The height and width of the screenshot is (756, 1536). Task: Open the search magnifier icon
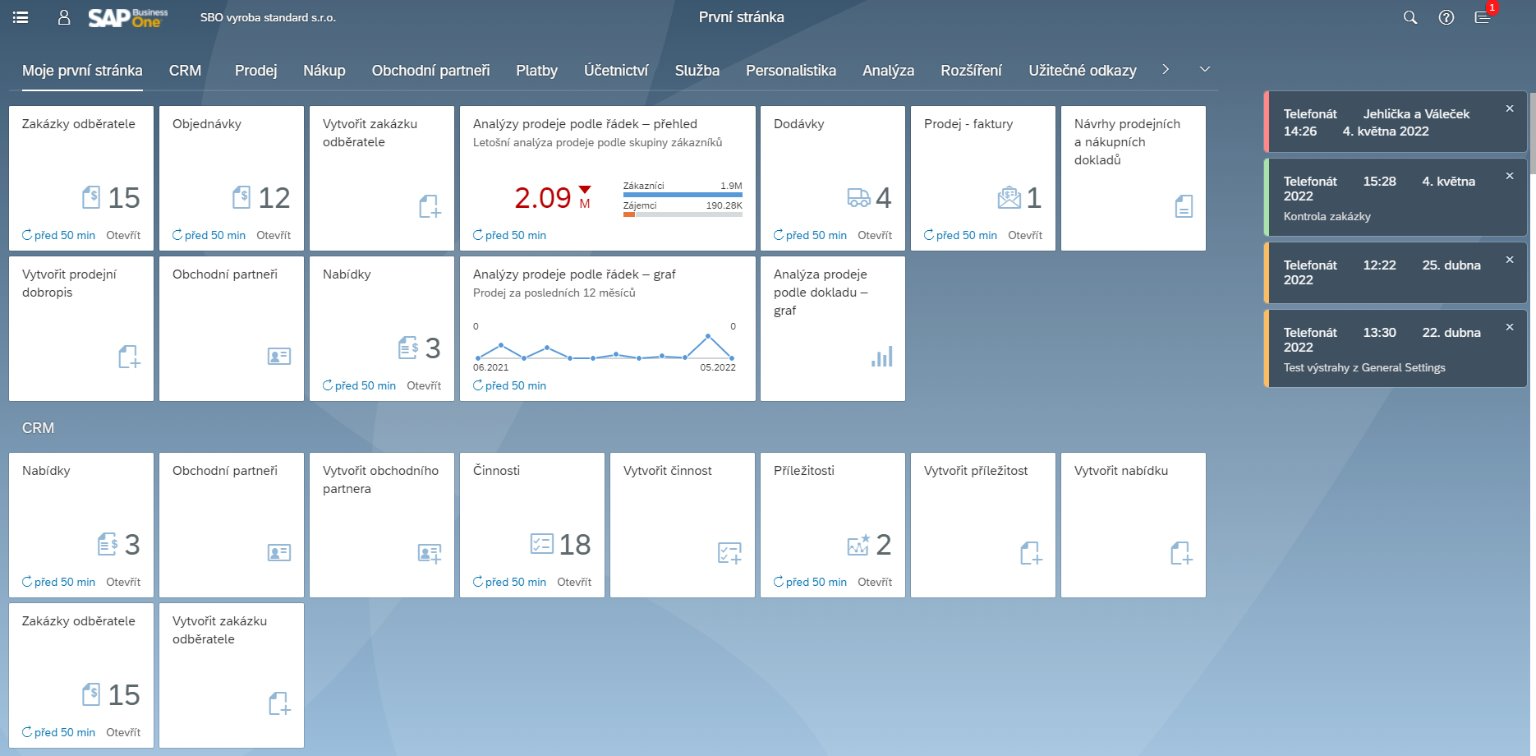[x=1410, y=17]
